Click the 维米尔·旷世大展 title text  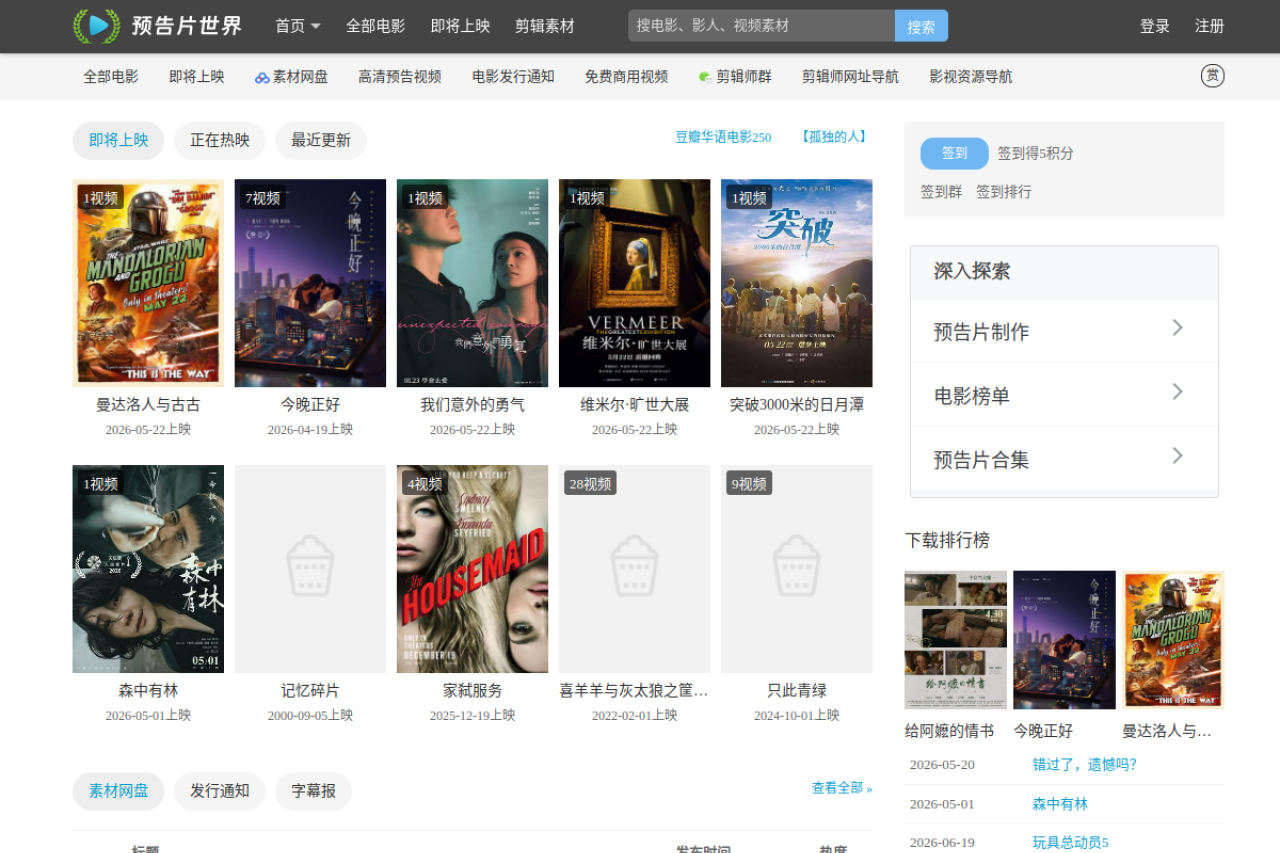[634, 405]
